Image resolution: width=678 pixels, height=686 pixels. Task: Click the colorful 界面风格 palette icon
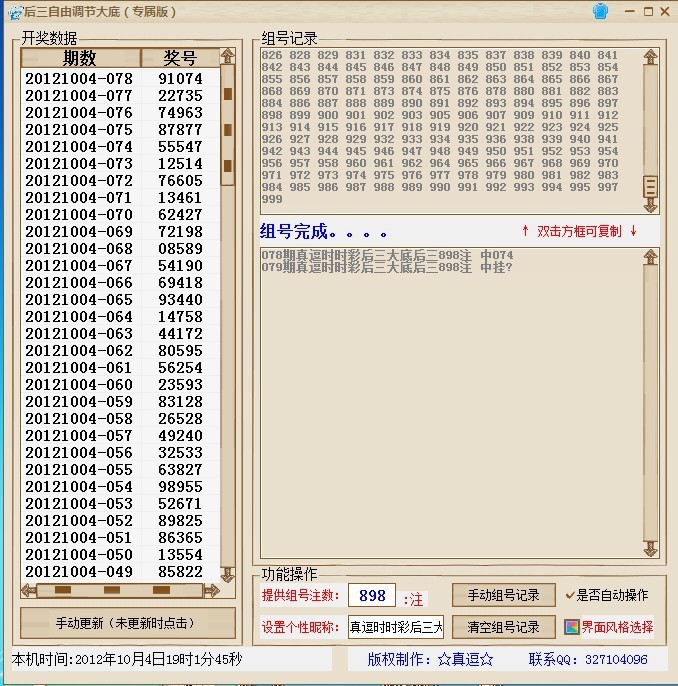(x=571, y=627)
